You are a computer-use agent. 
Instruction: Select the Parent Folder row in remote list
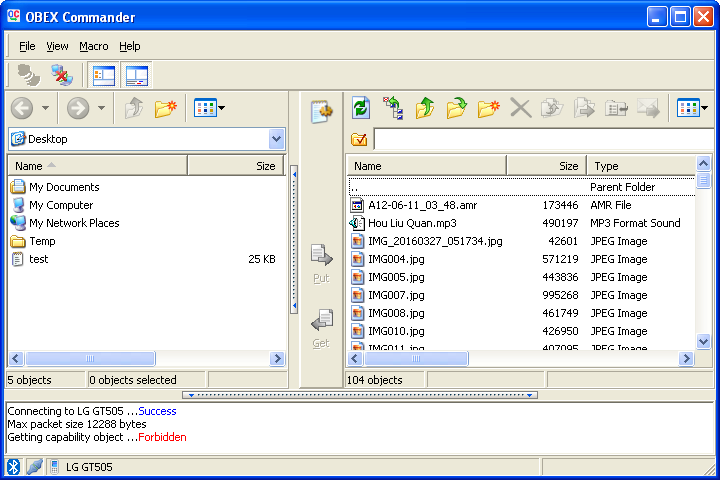coord(522,187)
